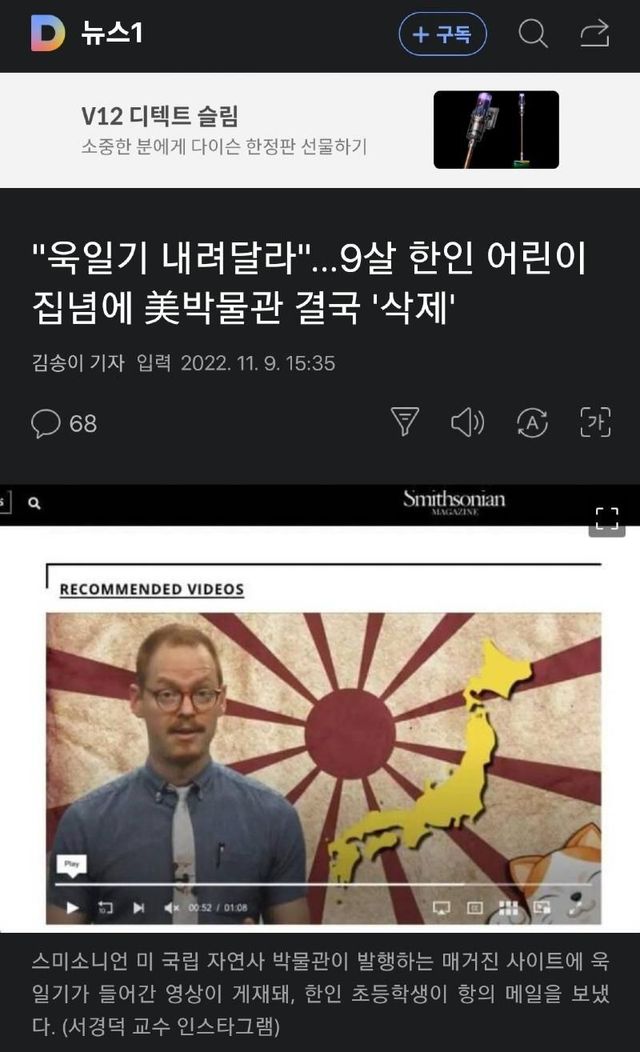Viewport: 640px width, 1052px height.
Task: Open the 68 comments bubble
Action: click(64, 424)
